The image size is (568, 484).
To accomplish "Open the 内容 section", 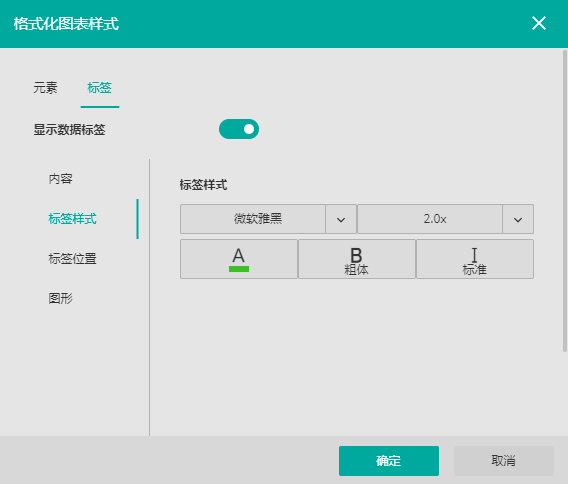I will (x=60, y=179).
